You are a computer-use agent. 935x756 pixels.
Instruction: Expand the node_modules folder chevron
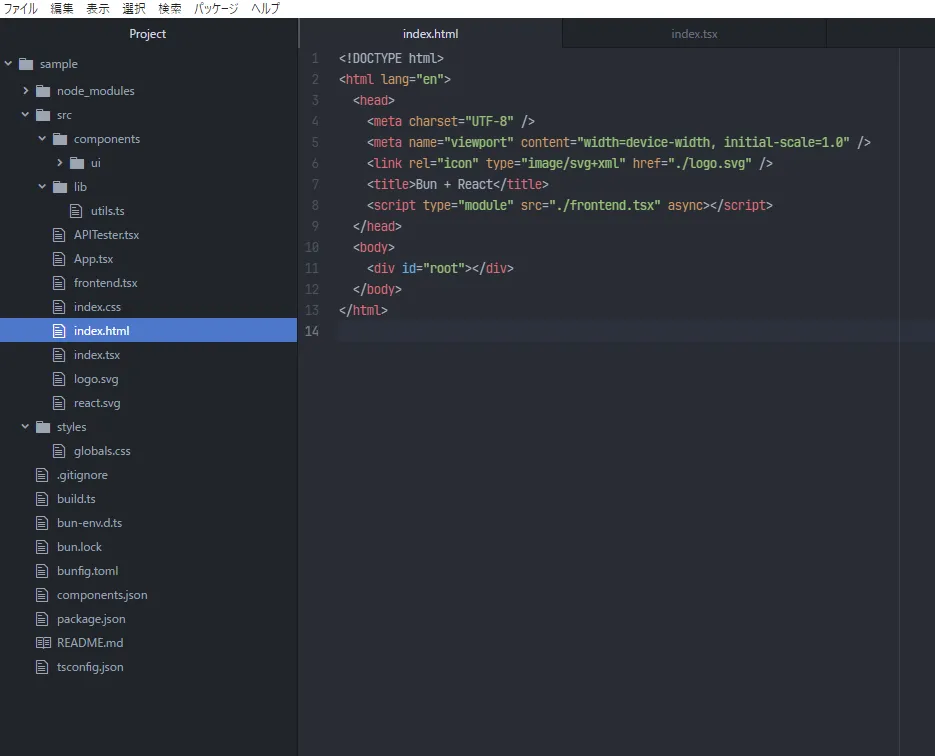[26, 91]
